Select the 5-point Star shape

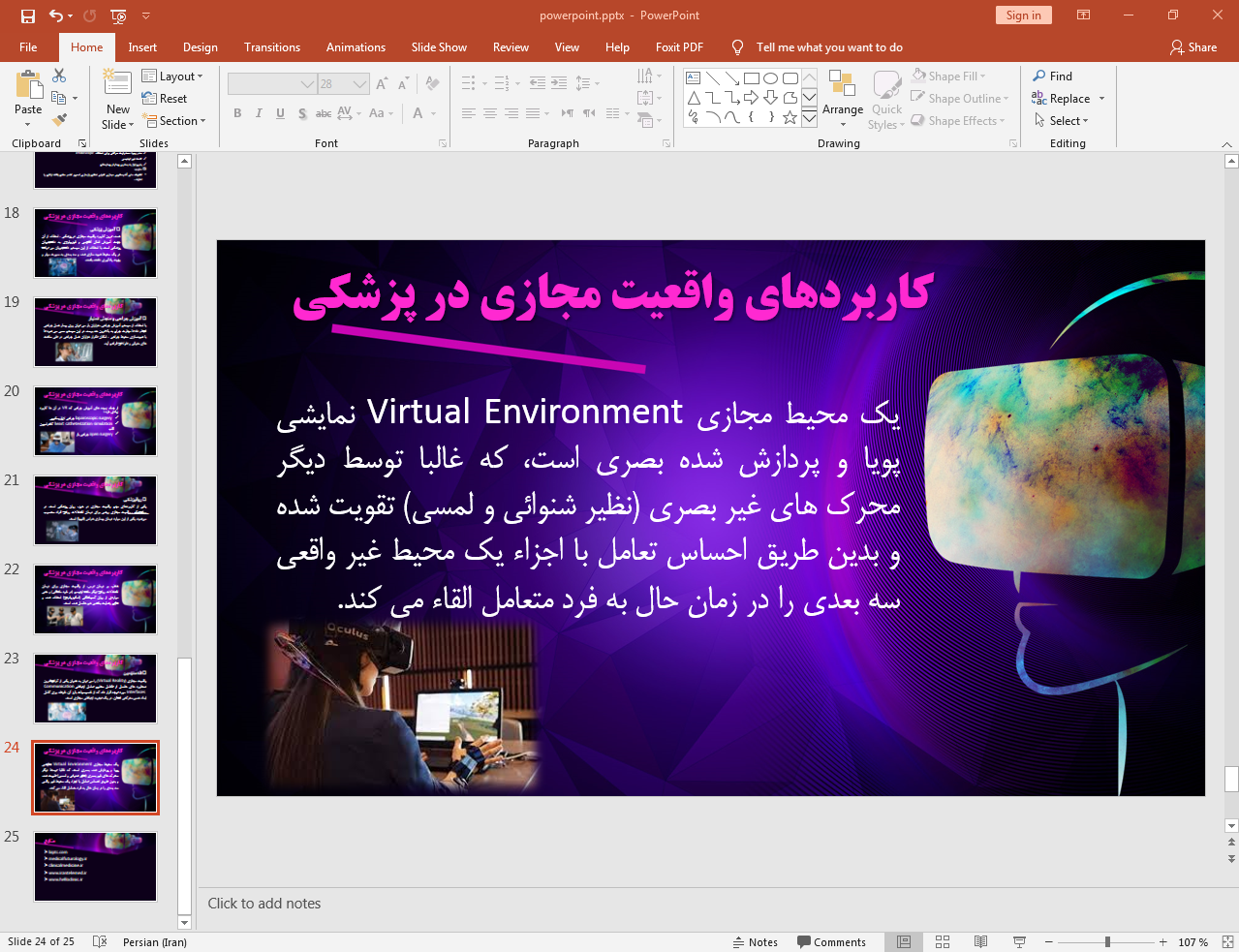click(x=790, y=117)
